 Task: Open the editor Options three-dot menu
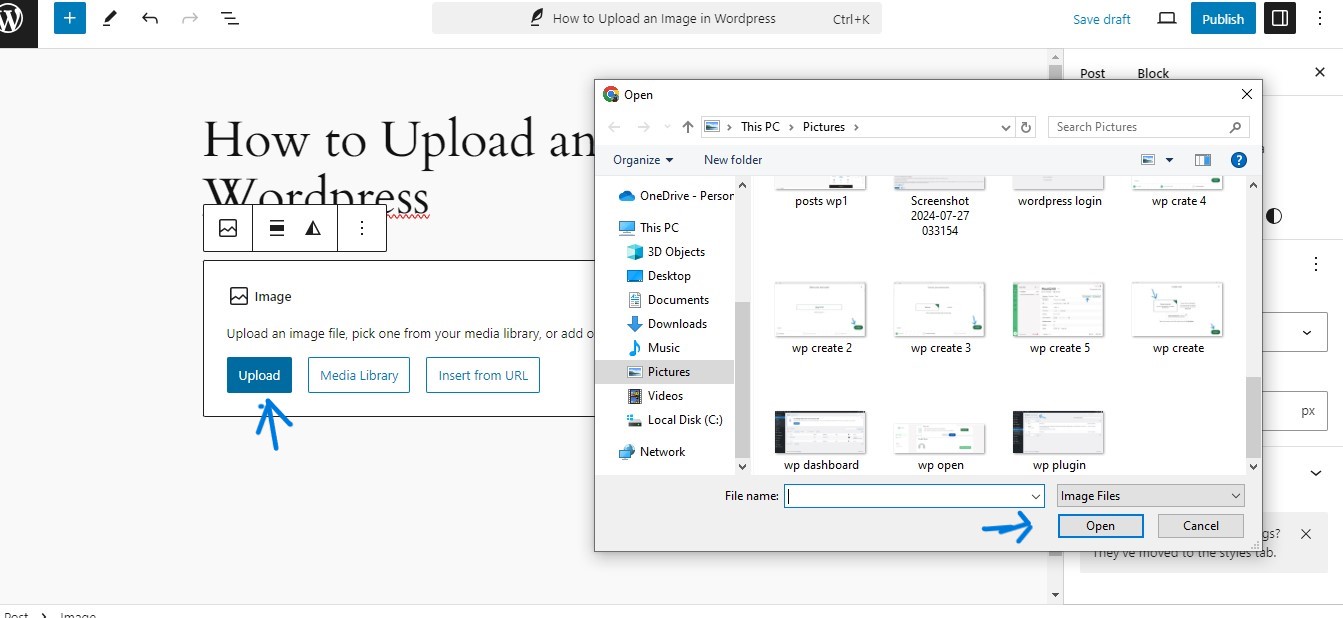pos(1322,18)
